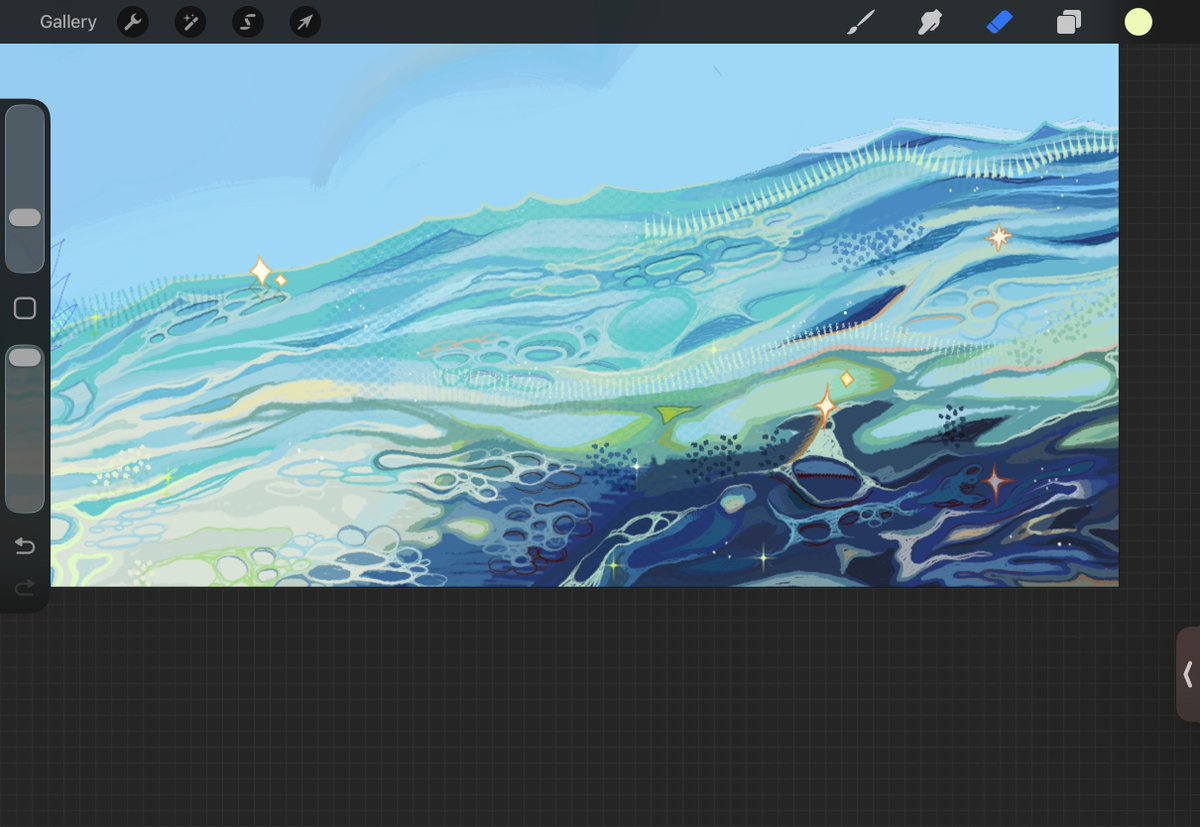This screenshot has width=1200, height=827.
Task: Redo the last undone action
Action: pos(25,587)
